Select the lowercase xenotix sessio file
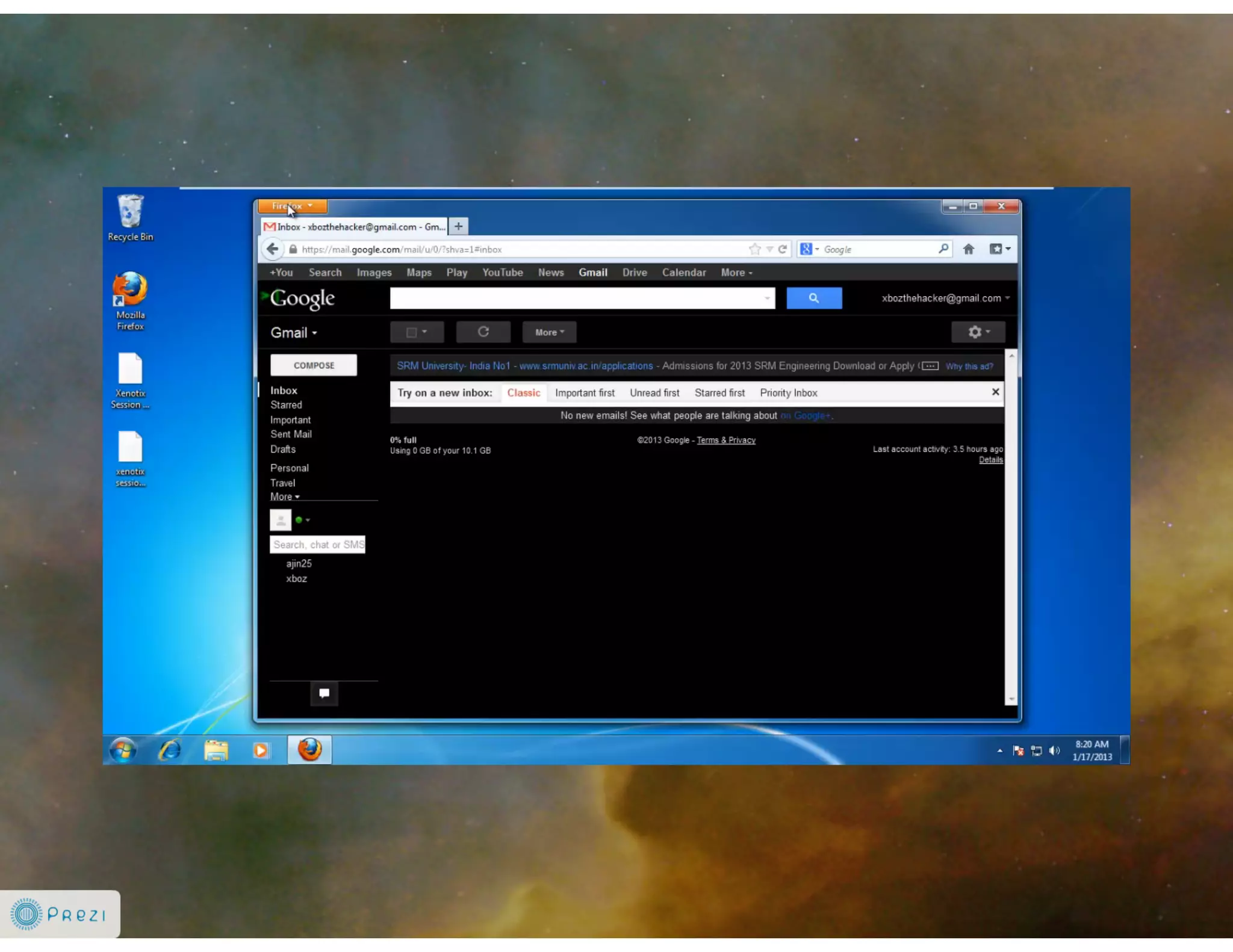Screen dimensions: 1233x952 coord(130,459)
